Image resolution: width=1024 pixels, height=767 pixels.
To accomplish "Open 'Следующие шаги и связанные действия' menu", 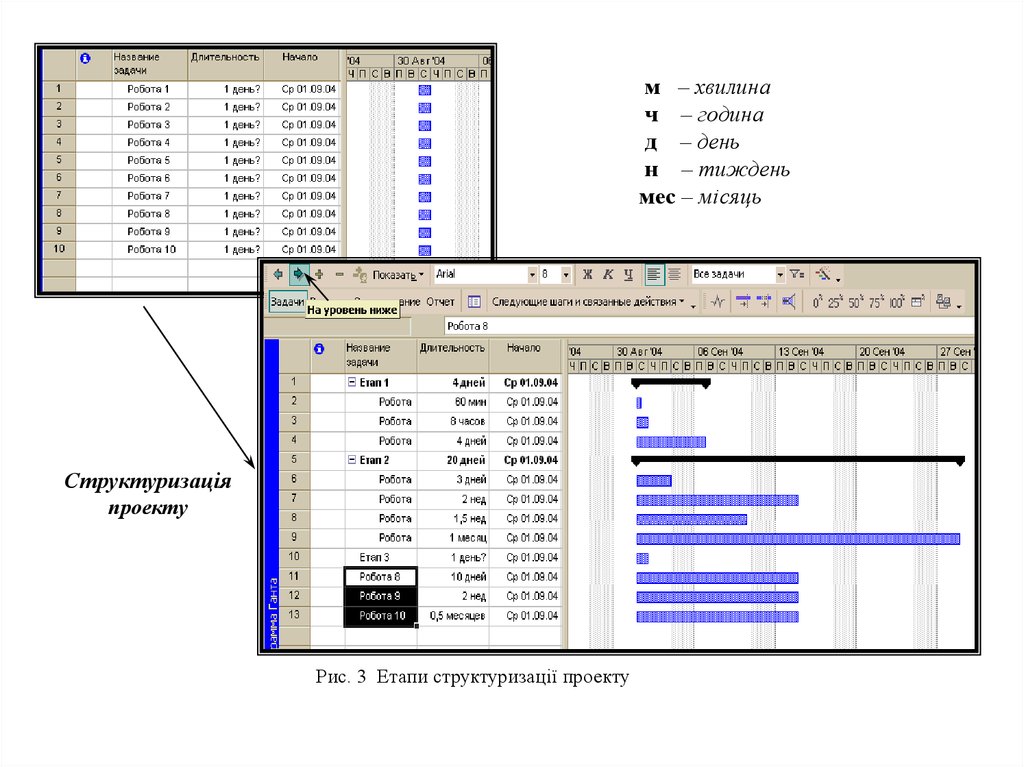I will 589,301.
